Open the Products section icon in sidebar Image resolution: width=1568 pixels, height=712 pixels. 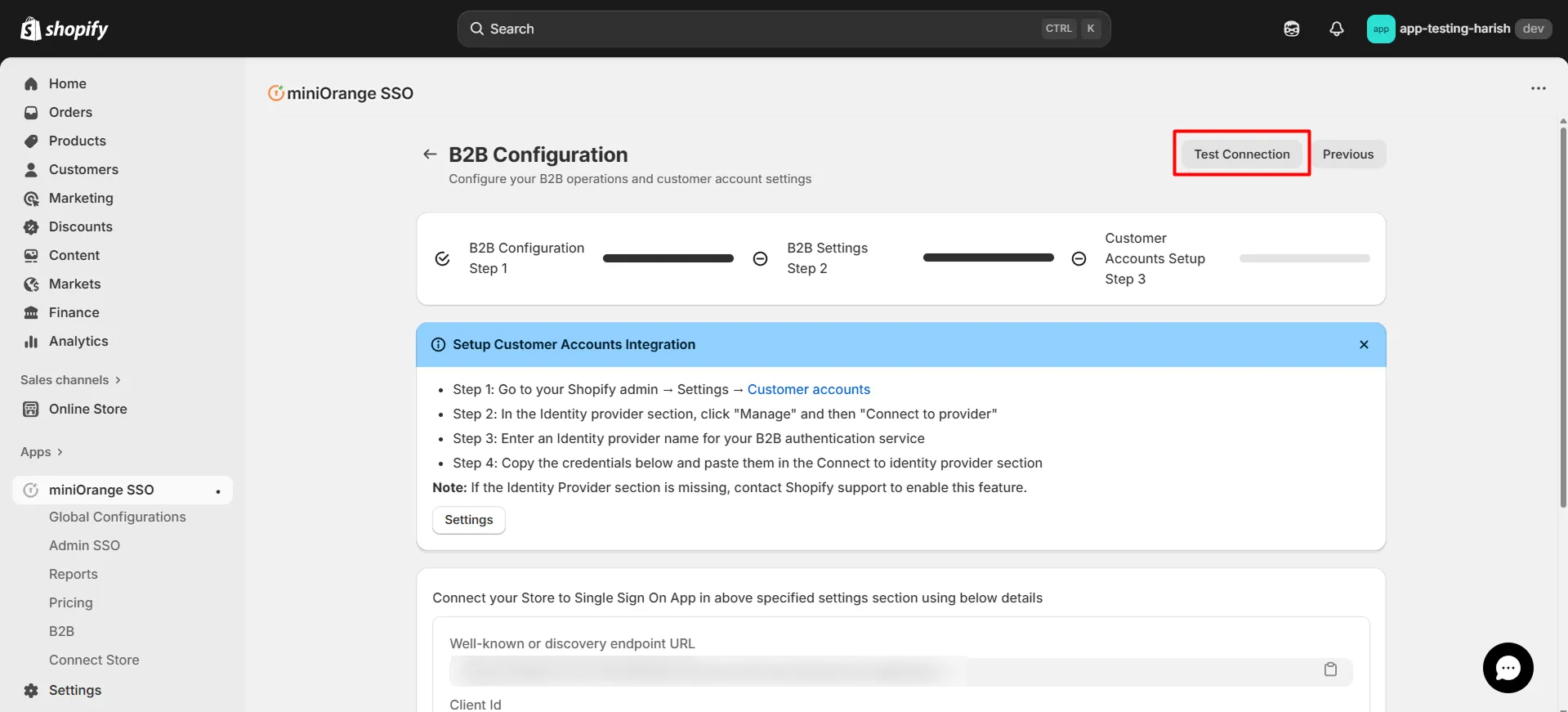click(30, 141)
